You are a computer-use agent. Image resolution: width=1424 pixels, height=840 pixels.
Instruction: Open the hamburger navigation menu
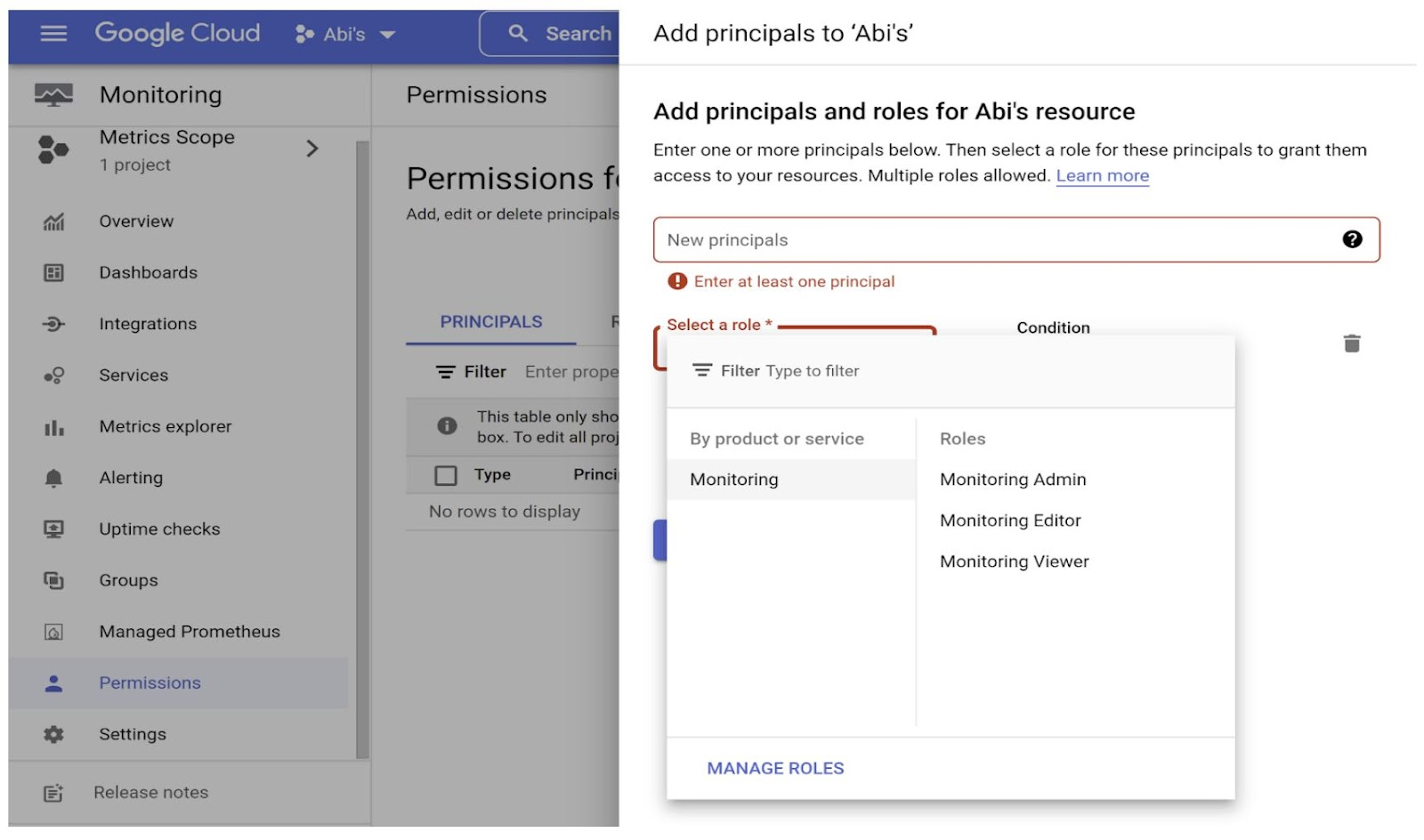click(x=53, y=34)
